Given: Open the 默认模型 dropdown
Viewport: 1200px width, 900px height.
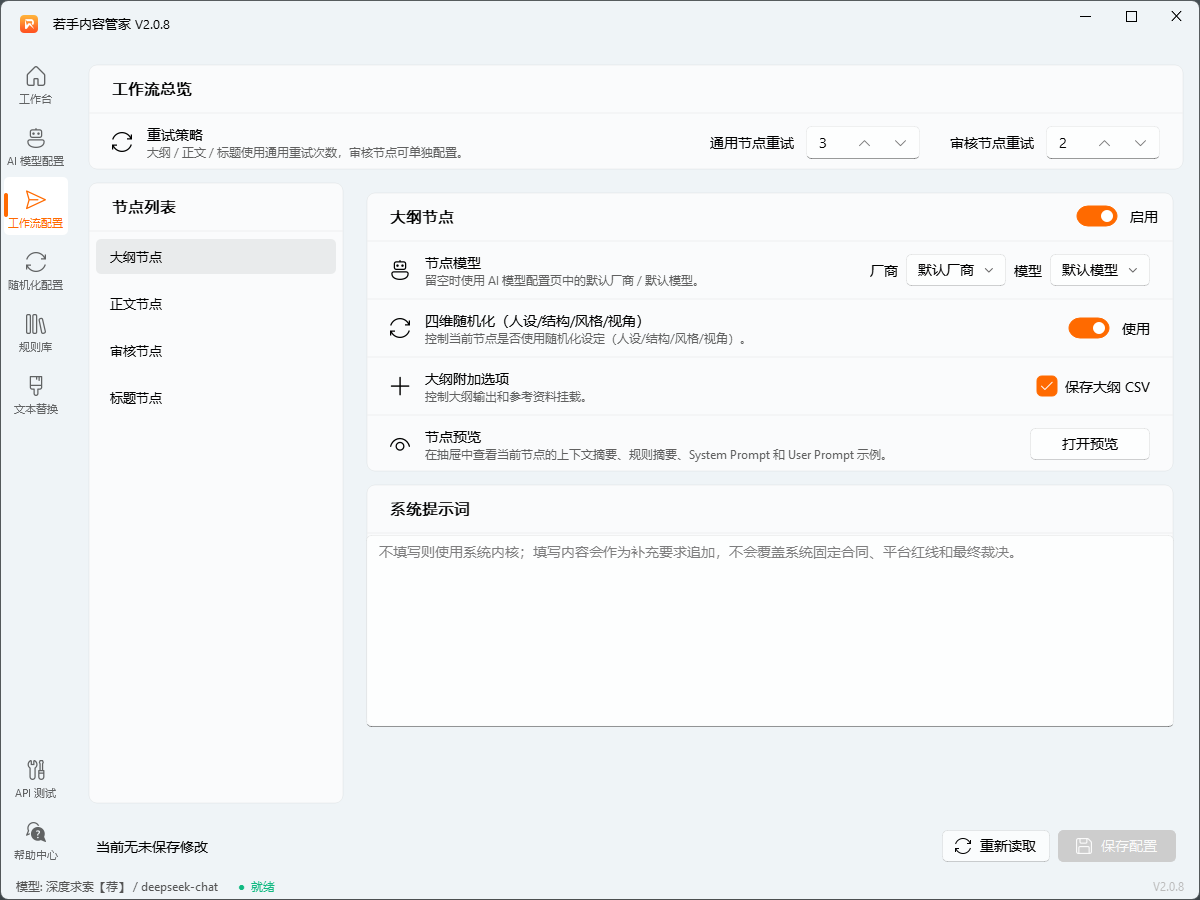Looking at the screenshot, I should (x=1099, y=269).
